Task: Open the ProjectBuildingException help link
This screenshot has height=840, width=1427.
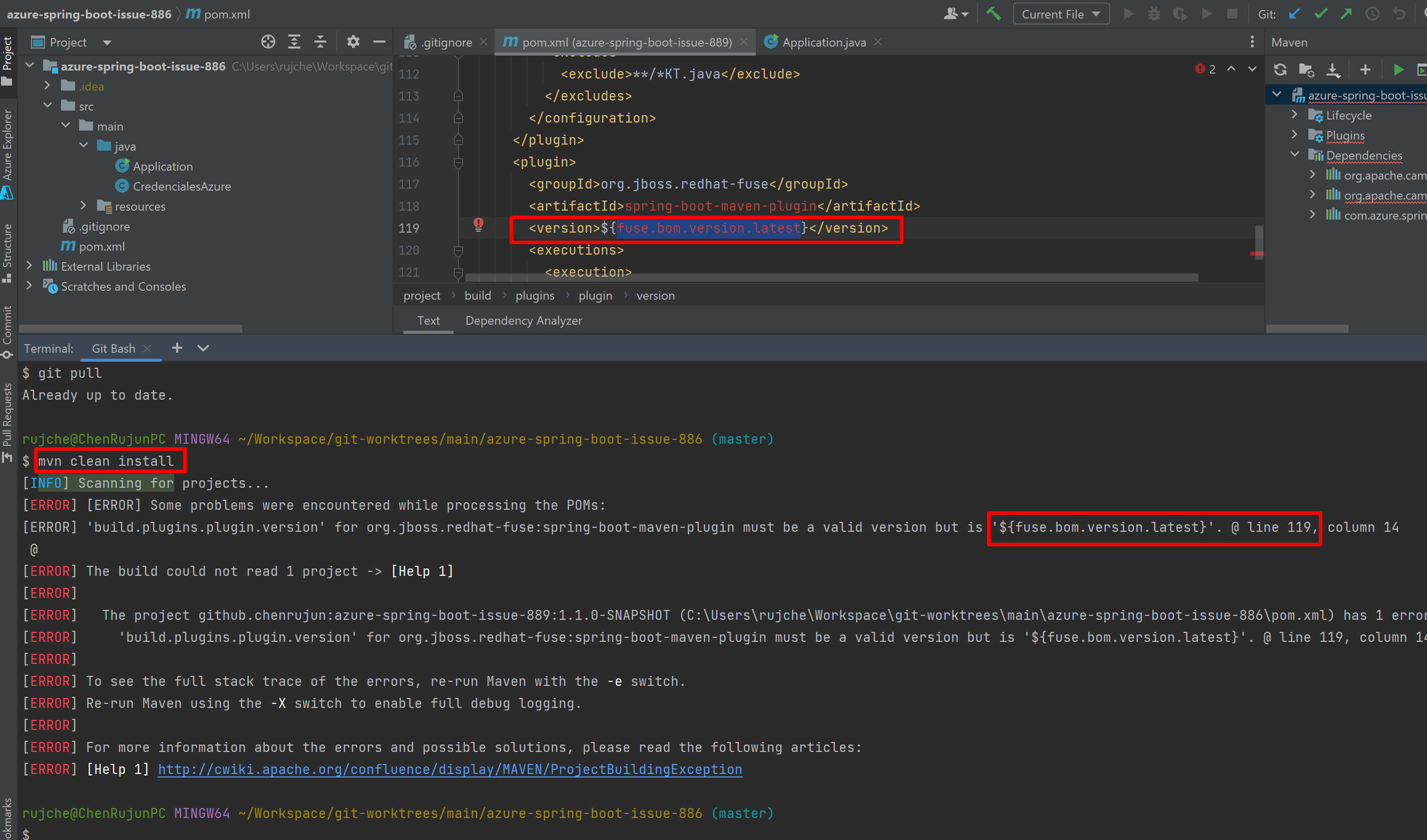Action: 449,769
